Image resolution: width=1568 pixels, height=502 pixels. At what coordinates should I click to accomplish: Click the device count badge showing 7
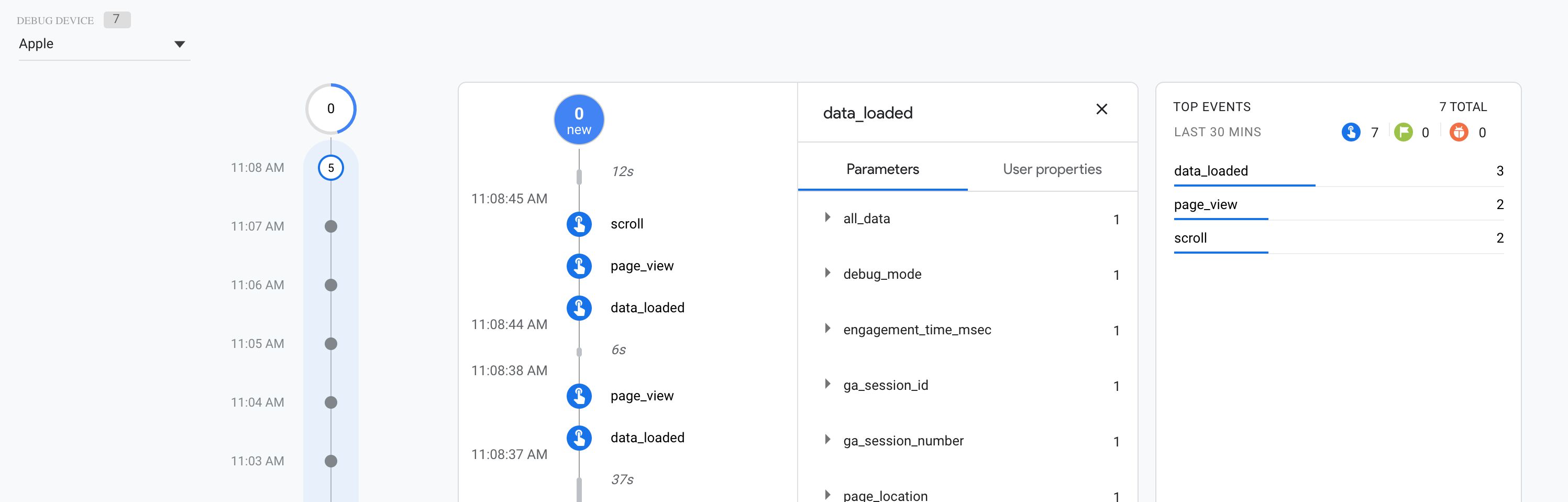click(117, 19)
